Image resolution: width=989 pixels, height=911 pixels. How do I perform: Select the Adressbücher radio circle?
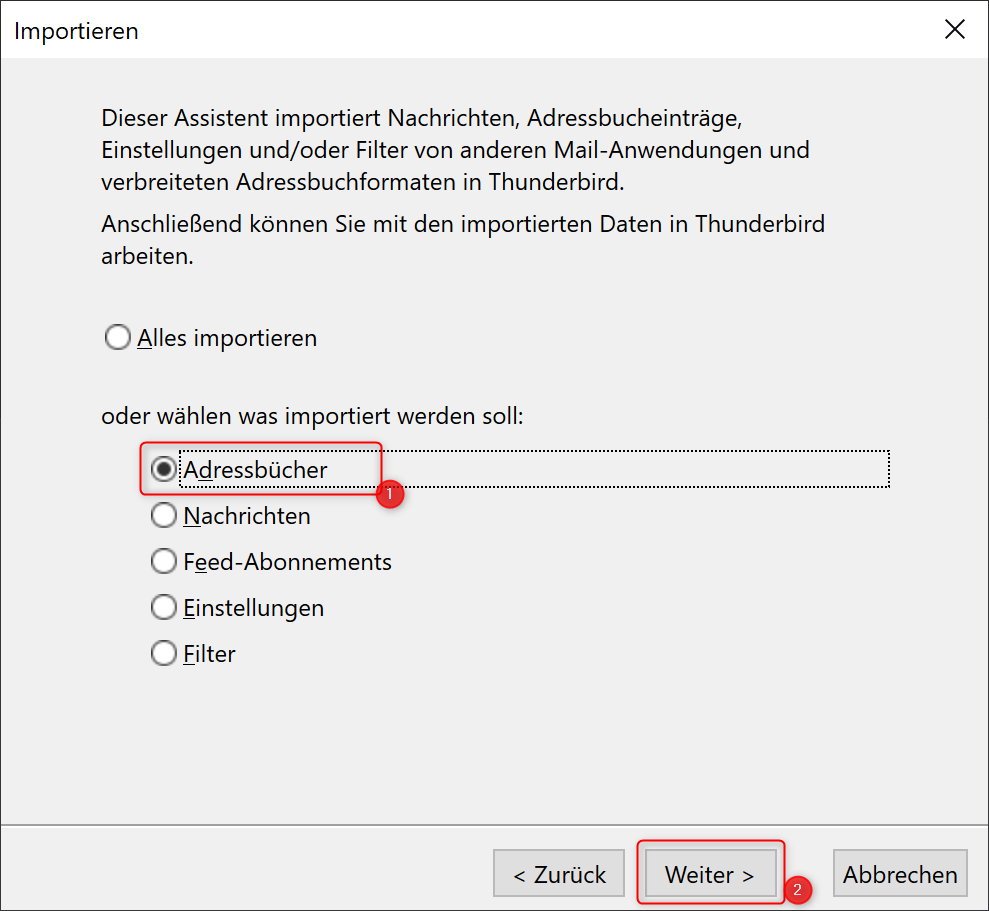click(x=164, y=469)
